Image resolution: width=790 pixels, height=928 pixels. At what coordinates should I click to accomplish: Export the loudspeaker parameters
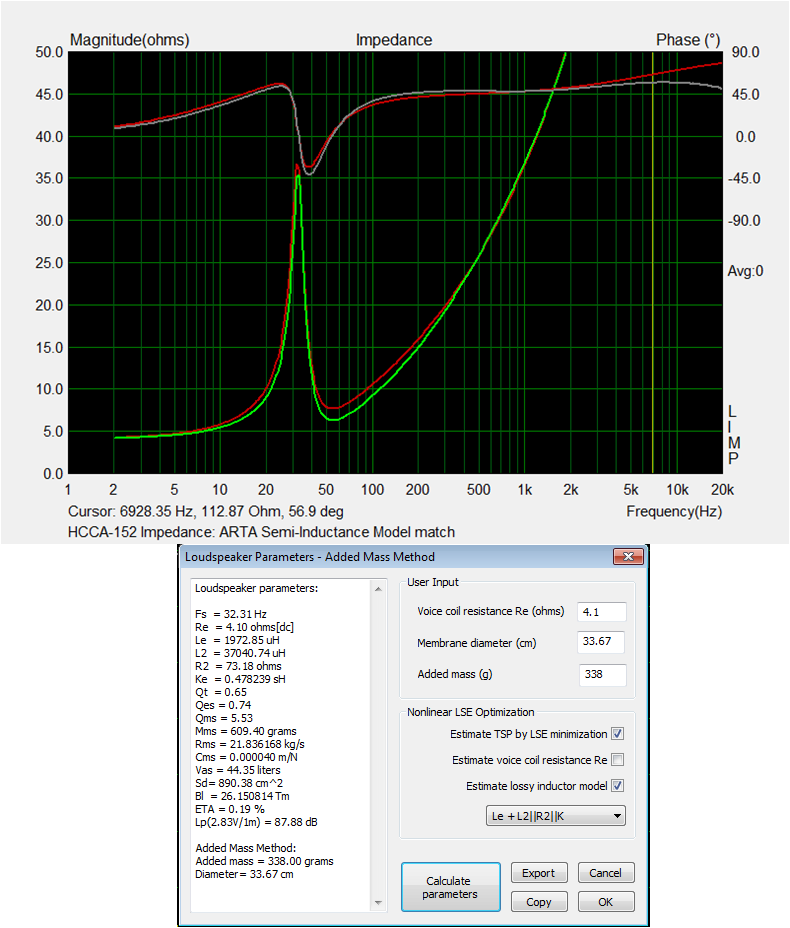click(539, 873)
